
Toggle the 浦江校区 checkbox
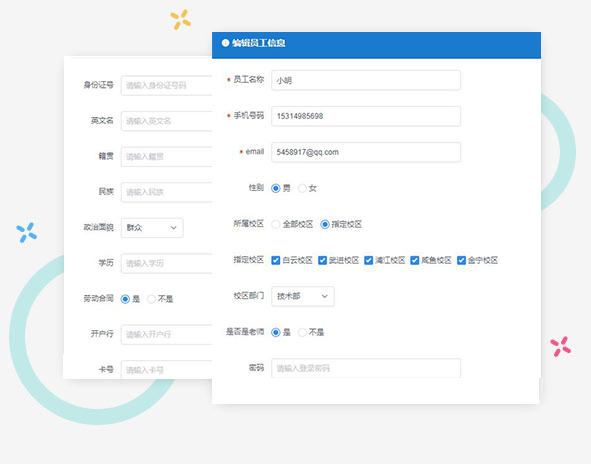pyautogui.click(x=369, y=260)
